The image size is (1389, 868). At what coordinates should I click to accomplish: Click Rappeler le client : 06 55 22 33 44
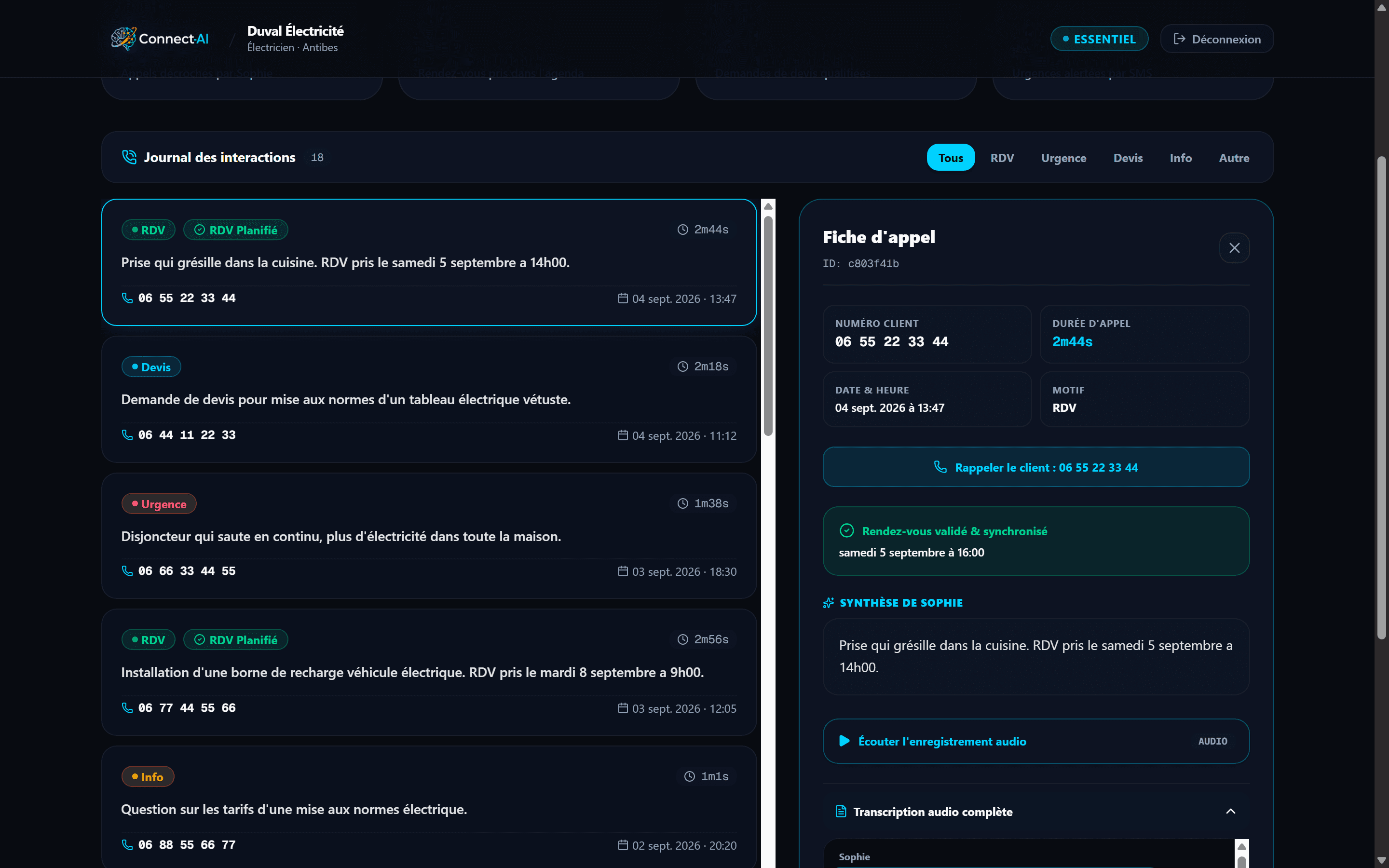click(1036, 467)
